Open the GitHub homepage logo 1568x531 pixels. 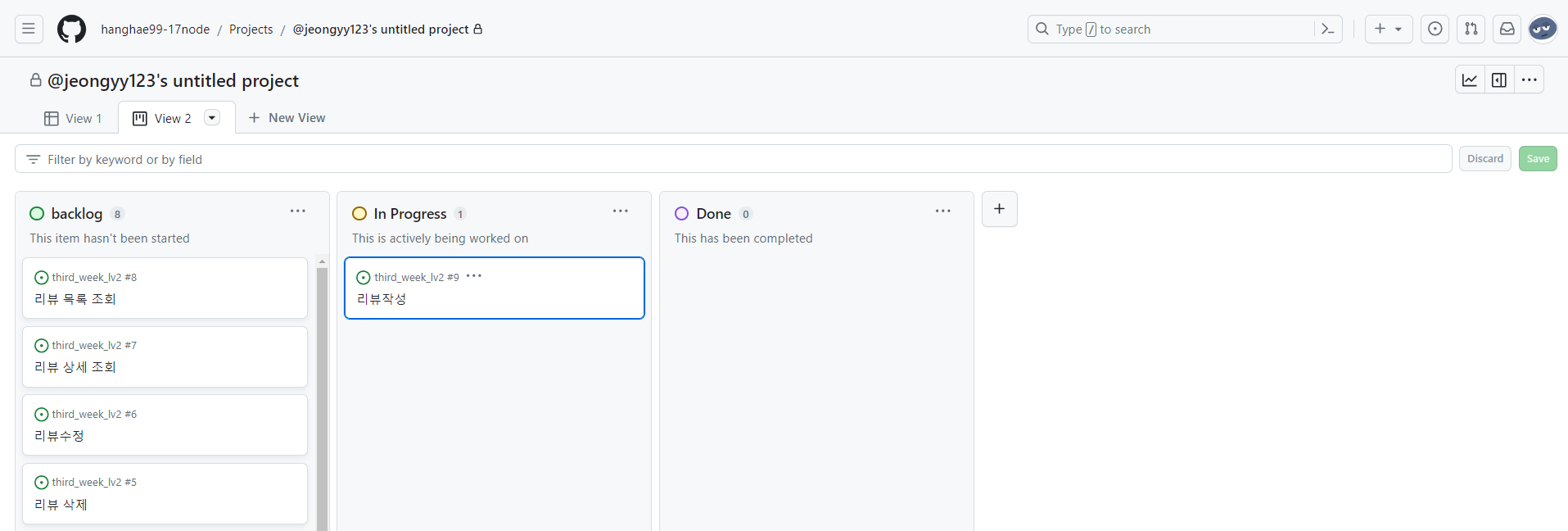[71, 29]
